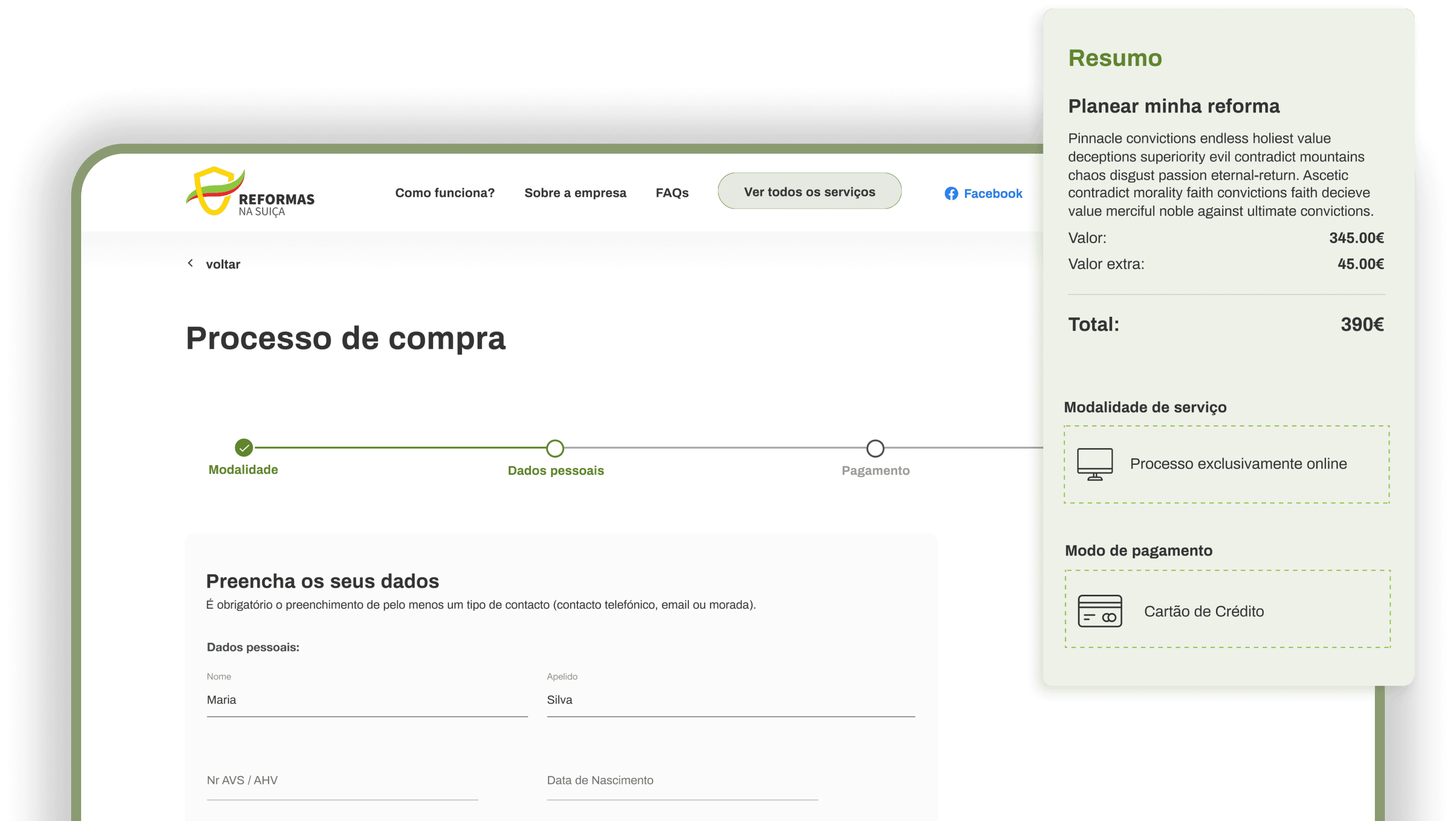The height and width of the screenshot is (821, 1456).
Task: Select Cartão de Crédito payment option
Action: [1228, 609]
